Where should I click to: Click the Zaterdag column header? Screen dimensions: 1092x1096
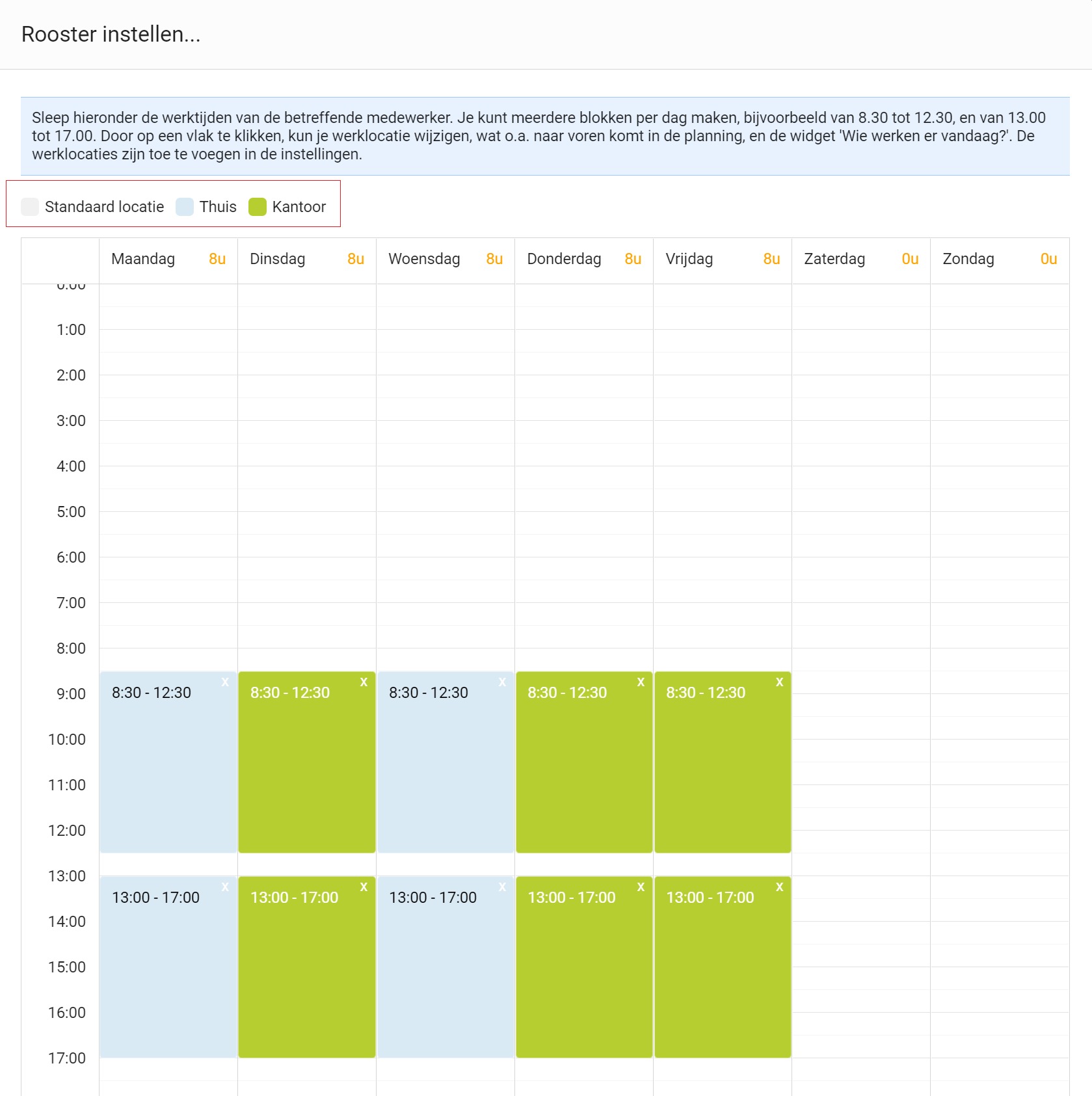click(861, 260)
